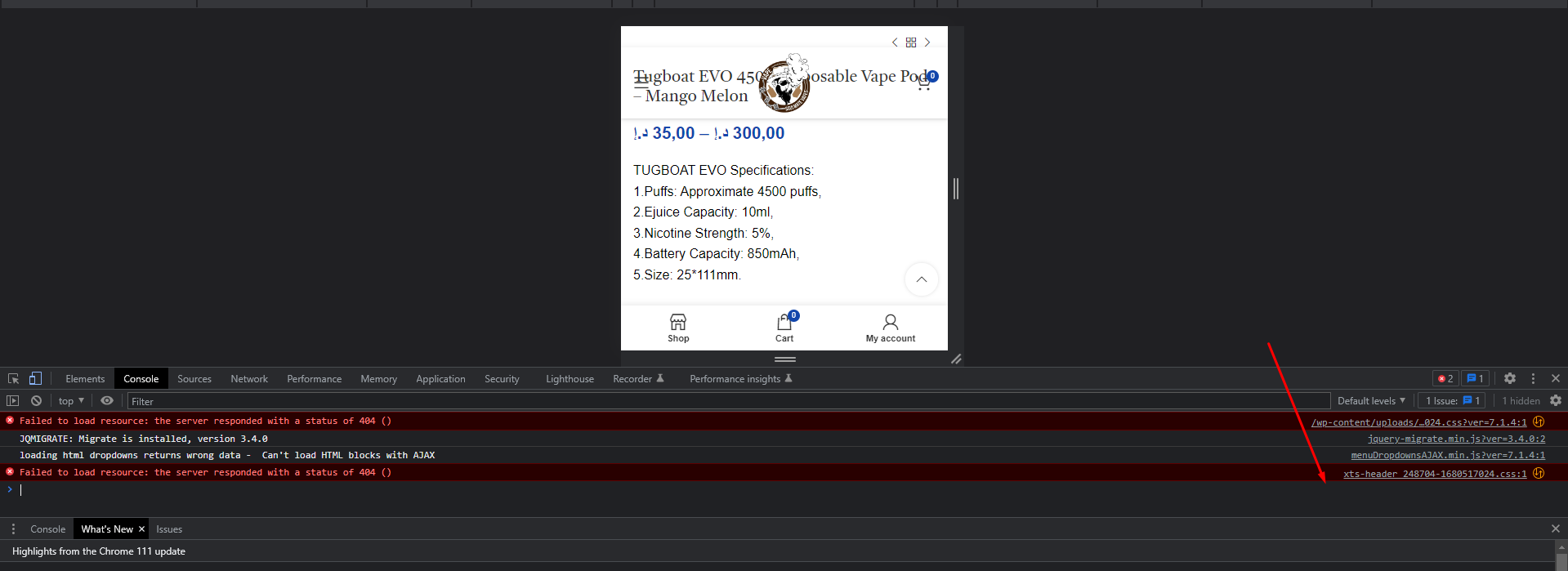The height and width of the screenshot is (571, 1568).
Task: Click the red errors count badge
Action: (1445, 379)
